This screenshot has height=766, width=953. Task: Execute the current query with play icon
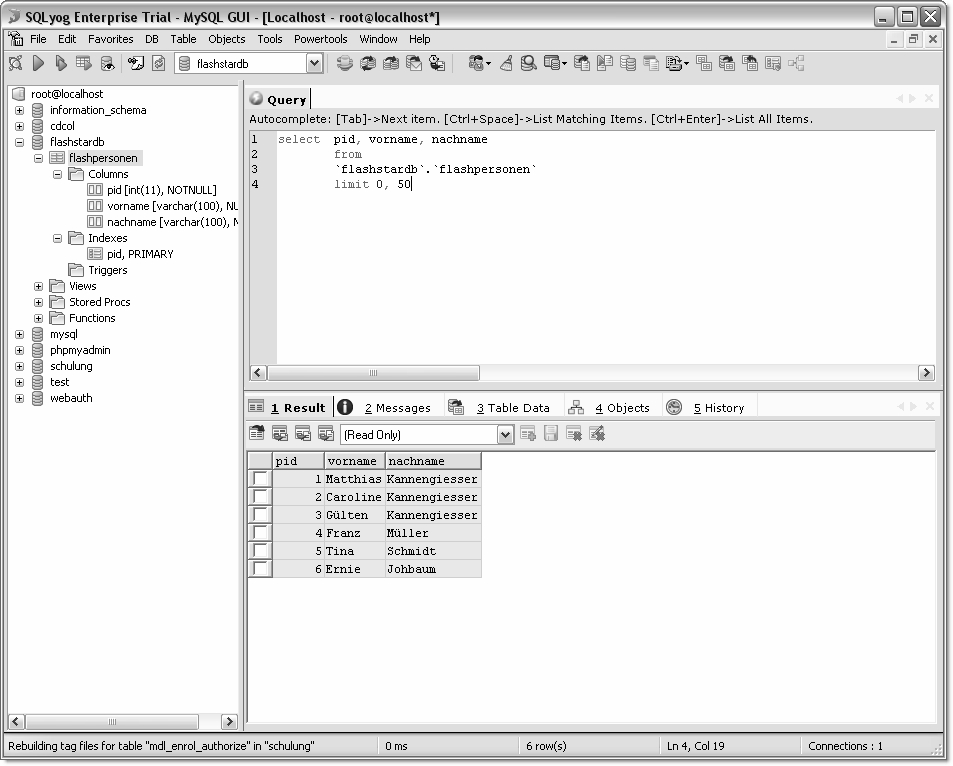point(38,63)
